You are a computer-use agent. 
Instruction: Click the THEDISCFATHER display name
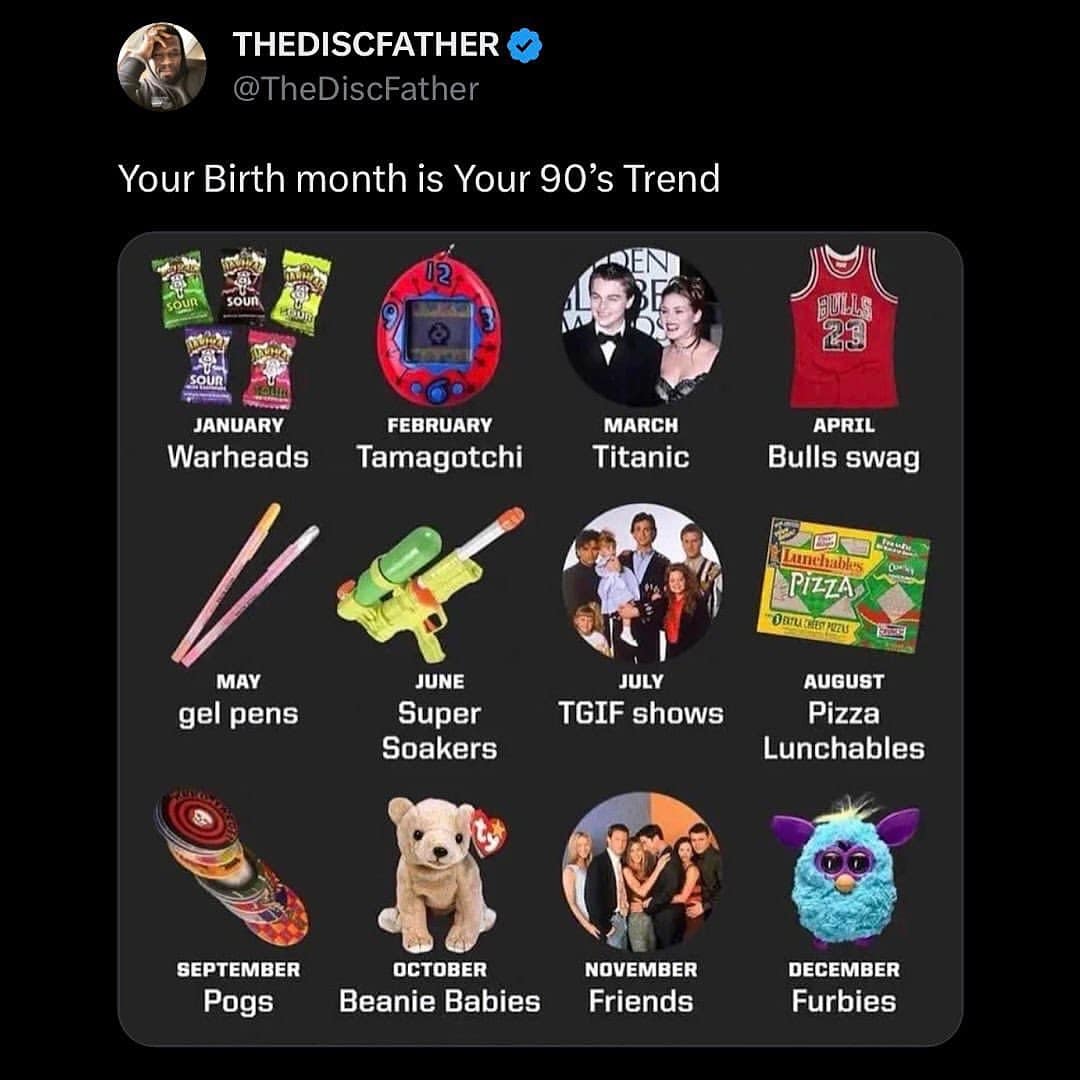click(x=365, y=45)
